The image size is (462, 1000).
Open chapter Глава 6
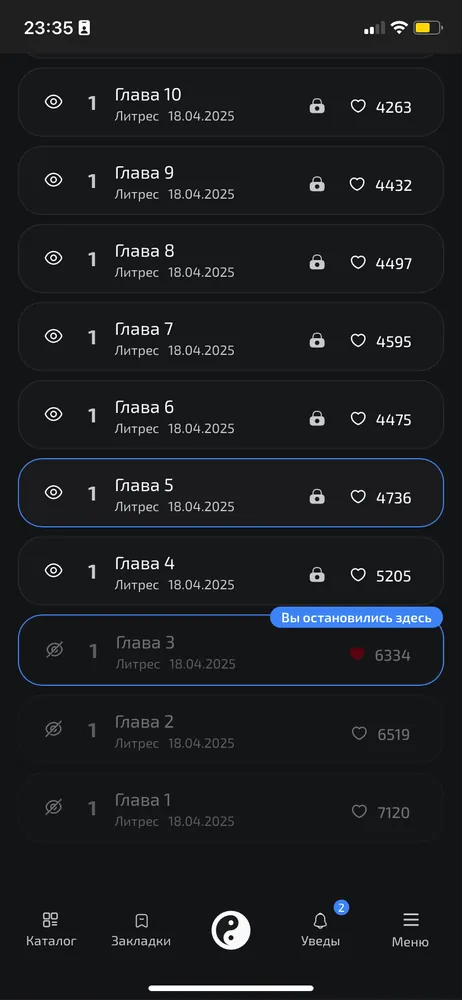(x=231, y=415)
